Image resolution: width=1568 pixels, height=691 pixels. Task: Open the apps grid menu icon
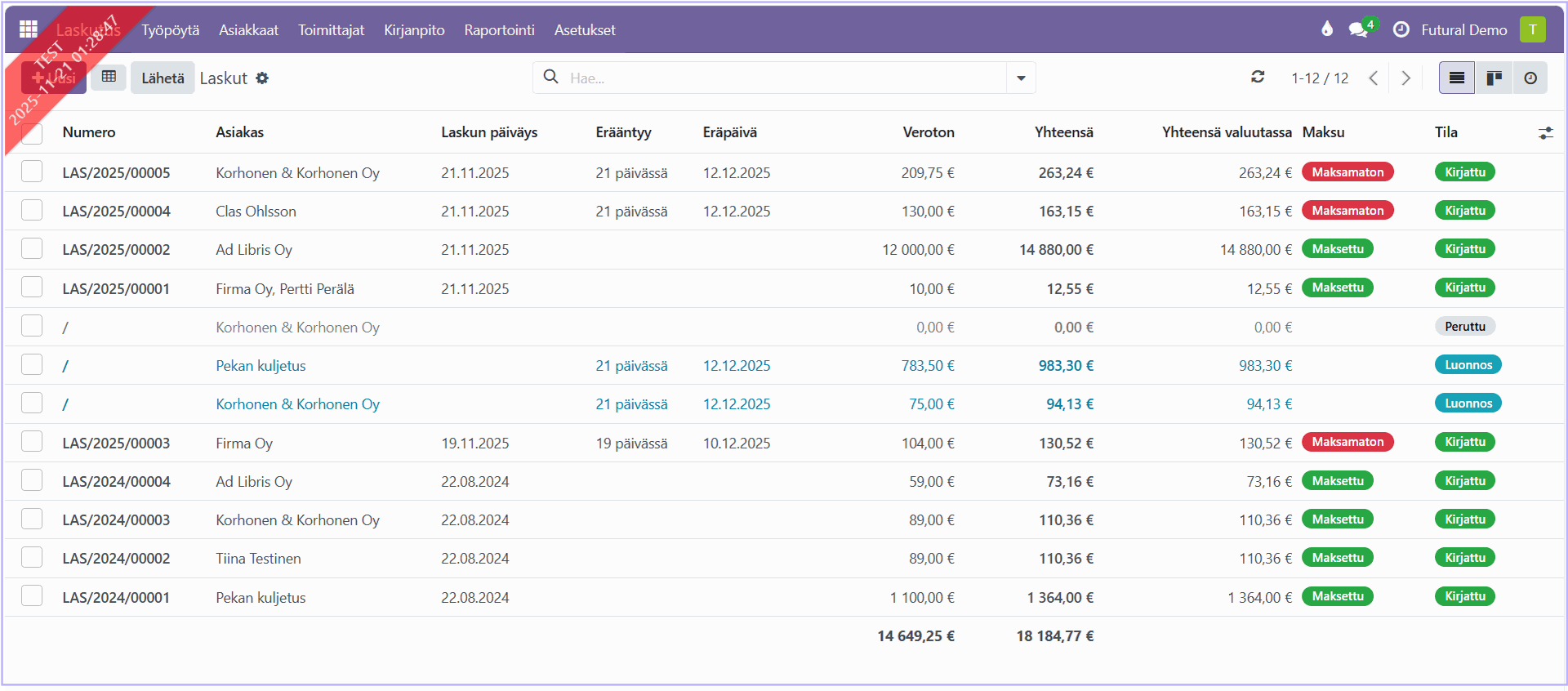(x=29, y=29)
